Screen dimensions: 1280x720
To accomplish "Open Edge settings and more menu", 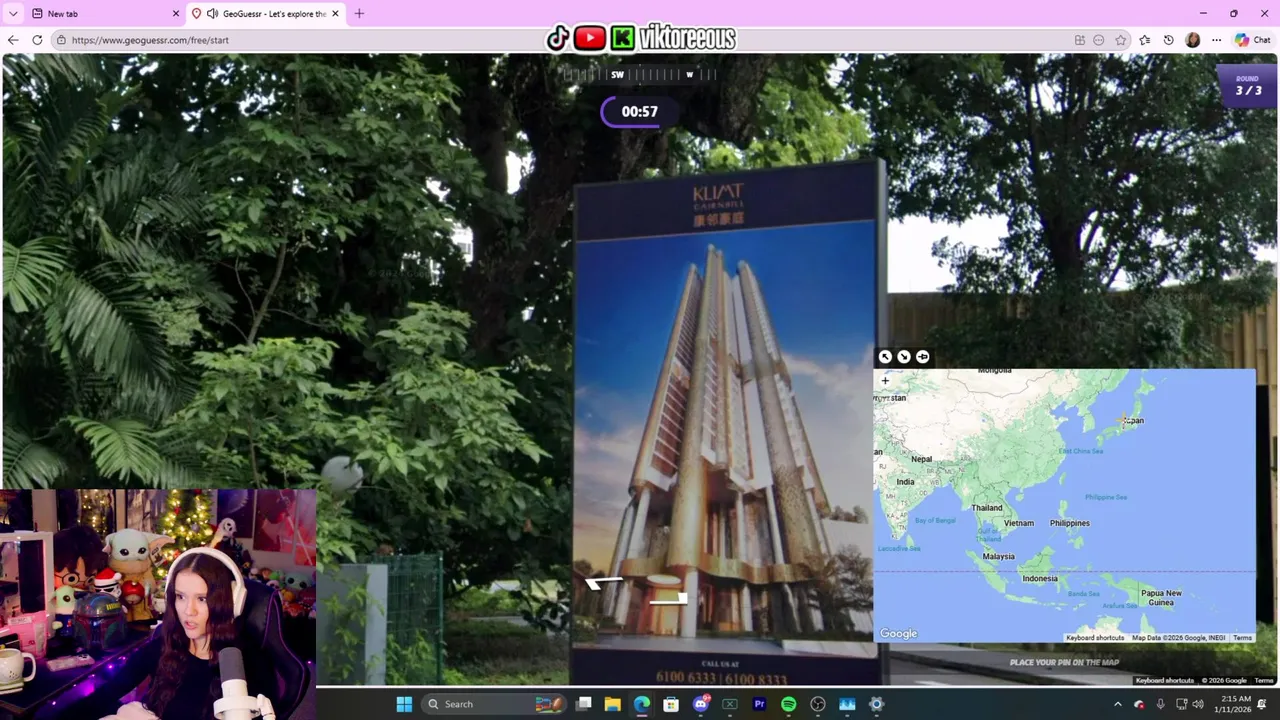I will tap(1216, 40).
